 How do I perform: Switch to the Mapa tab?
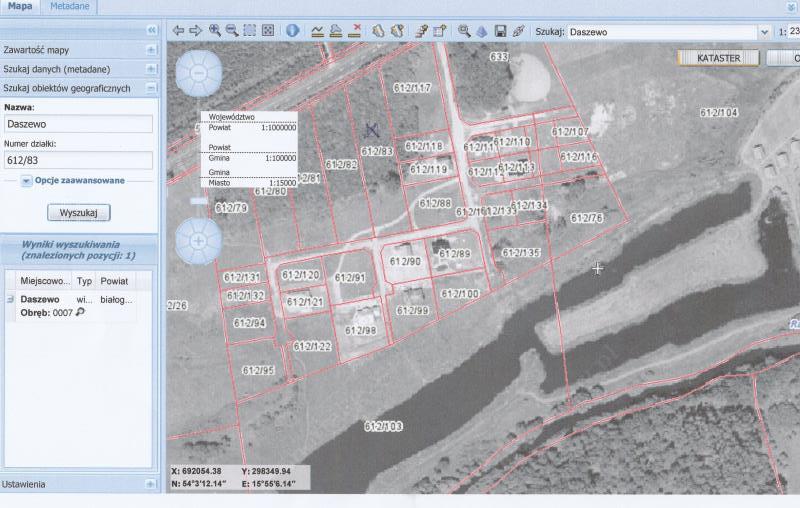click(20, 6)
